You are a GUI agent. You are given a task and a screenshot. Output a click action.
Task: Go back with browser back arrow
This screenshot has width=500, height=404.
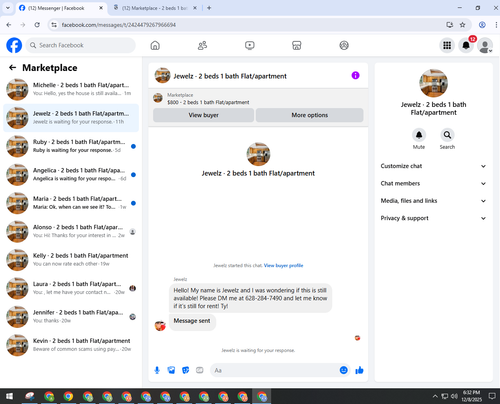click(x=9, y=25)
